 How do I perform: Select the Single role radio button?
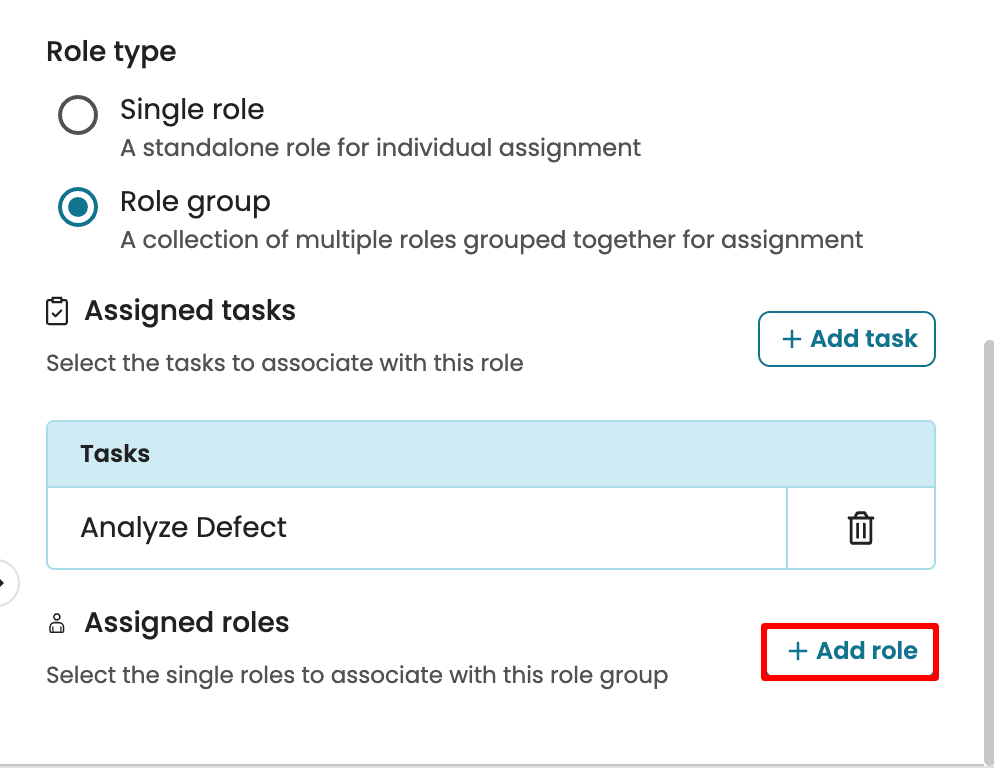click(x=78, y=115)
